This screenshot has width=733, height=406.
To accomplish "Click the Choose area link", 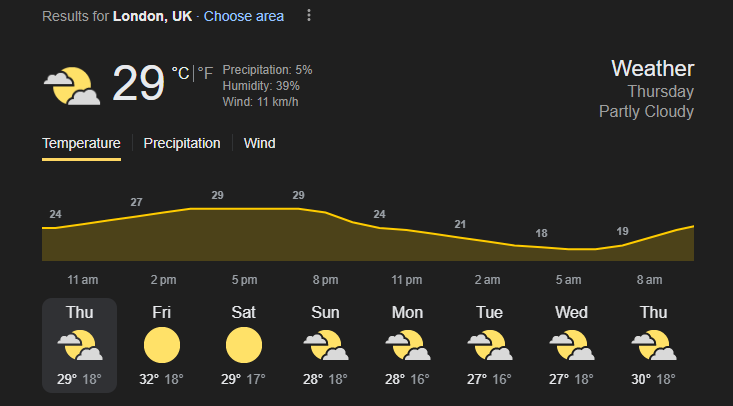I will coord(244,16).
